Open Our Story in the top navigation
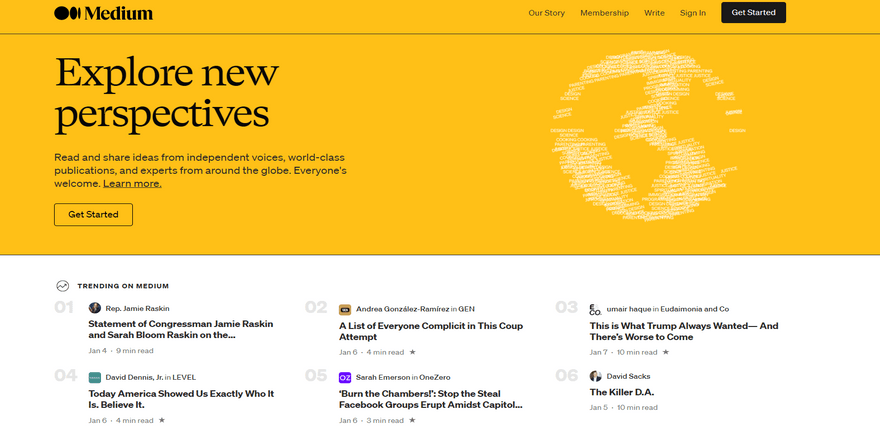The width and height of the screenshot is (880, 440). click(x=547, y=13)
